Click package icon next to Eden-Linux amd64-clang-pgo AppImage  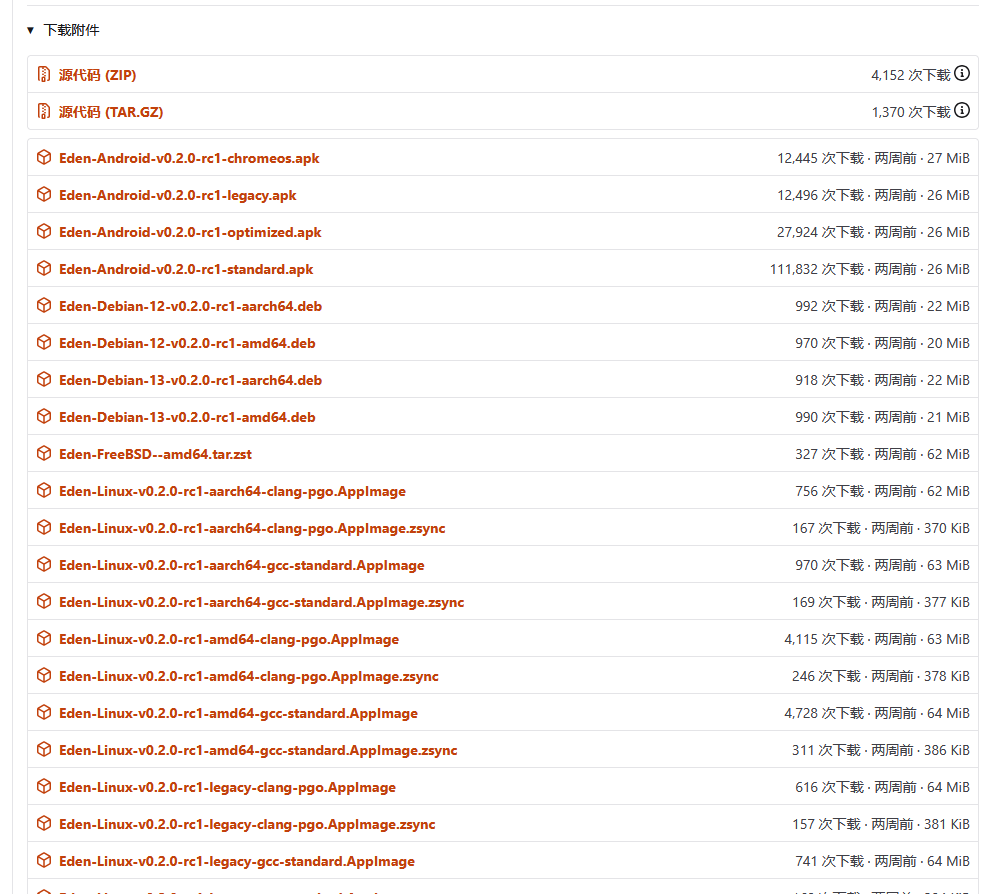[44, 638]
